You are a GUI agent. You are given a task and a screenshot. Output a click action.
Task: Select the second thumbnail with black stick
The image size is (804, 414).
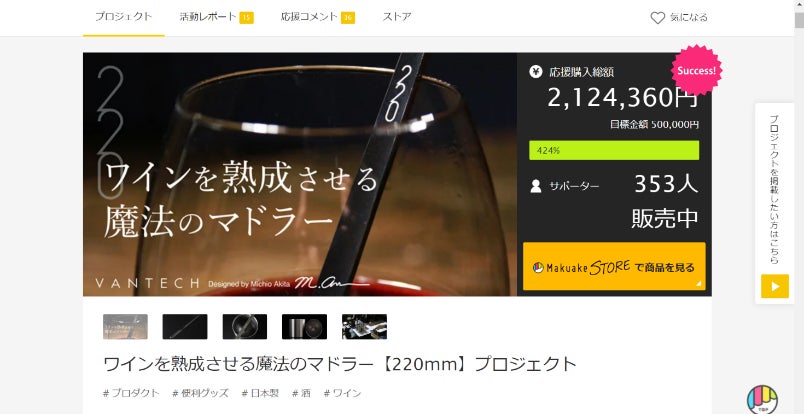pos(185,327)
